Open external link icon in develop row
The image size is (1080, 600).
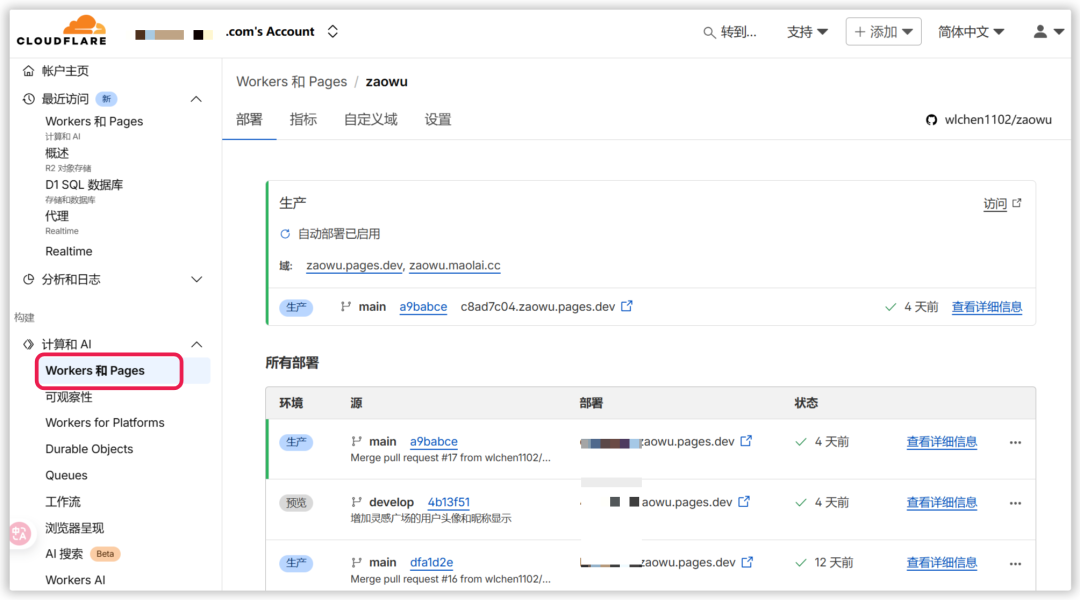click(744, 501)
